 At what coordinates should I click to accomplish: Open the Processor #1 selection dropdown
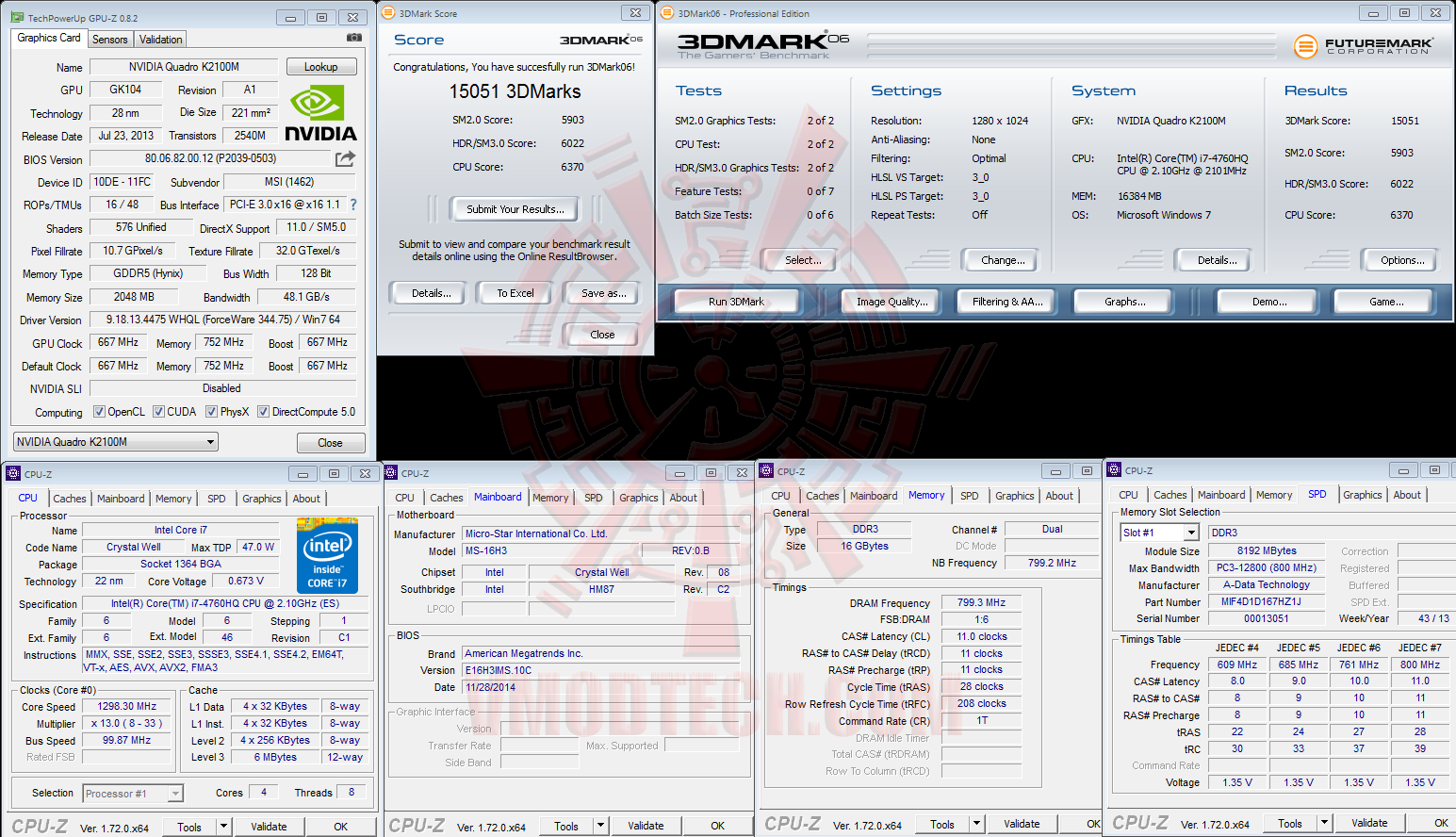coord(133,794)
